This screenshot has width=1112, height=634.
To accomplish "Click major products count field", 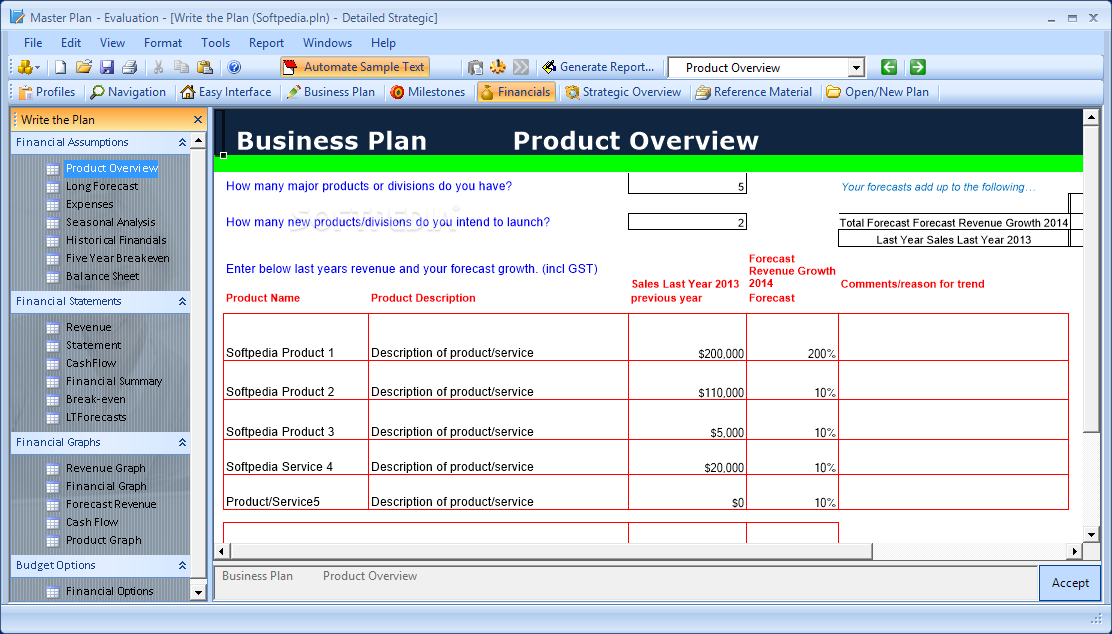I will click(x=687, y=184).
